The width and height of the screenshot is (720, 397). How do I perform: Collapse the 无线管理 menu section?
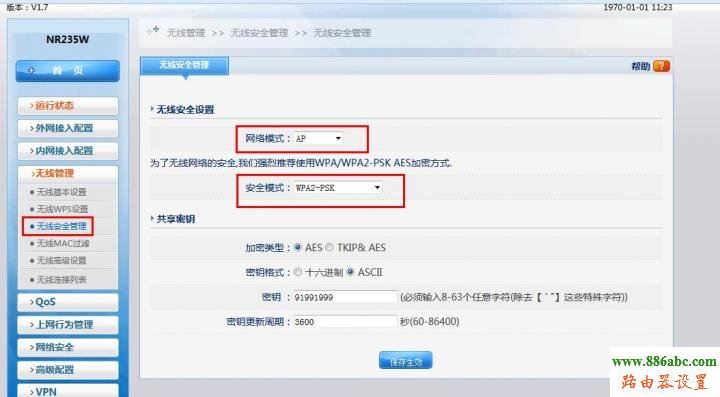pyautogui.click(x=68, y=173)
